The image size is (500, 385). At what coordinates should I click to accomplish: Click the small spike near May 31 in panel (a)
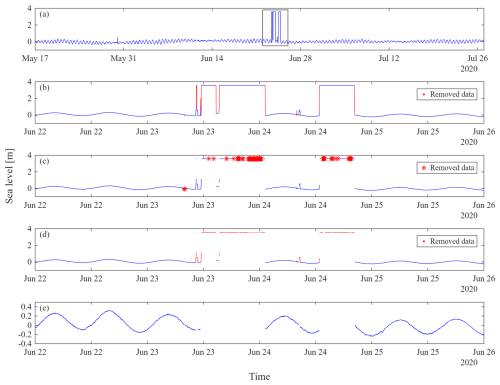[x=117, y=40]
